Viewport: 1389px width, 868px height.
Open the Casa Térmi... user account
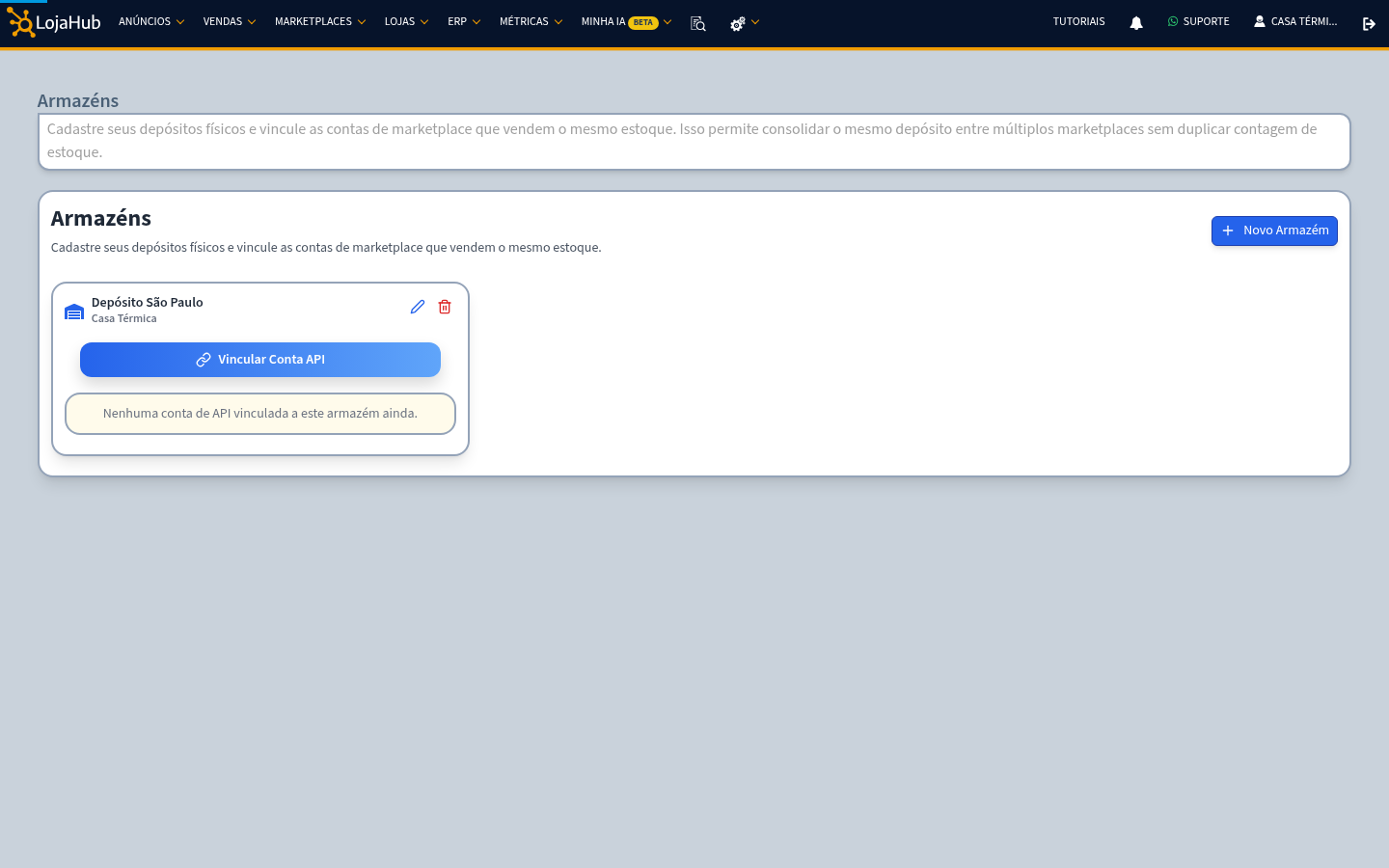1295,21
